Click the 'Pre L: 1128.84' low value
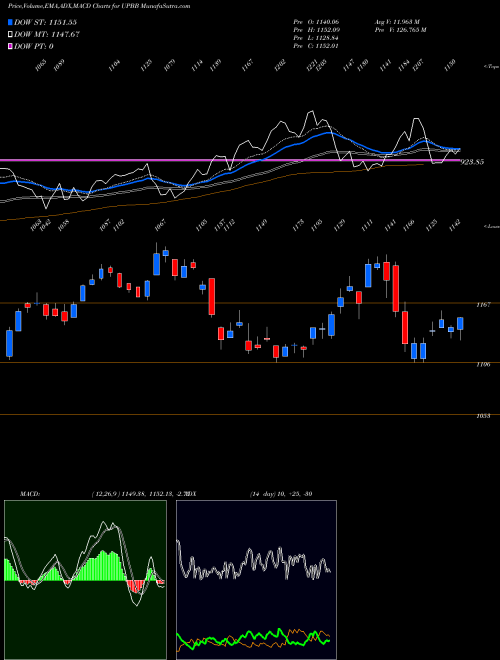500x660 pixels. point(316,38)
